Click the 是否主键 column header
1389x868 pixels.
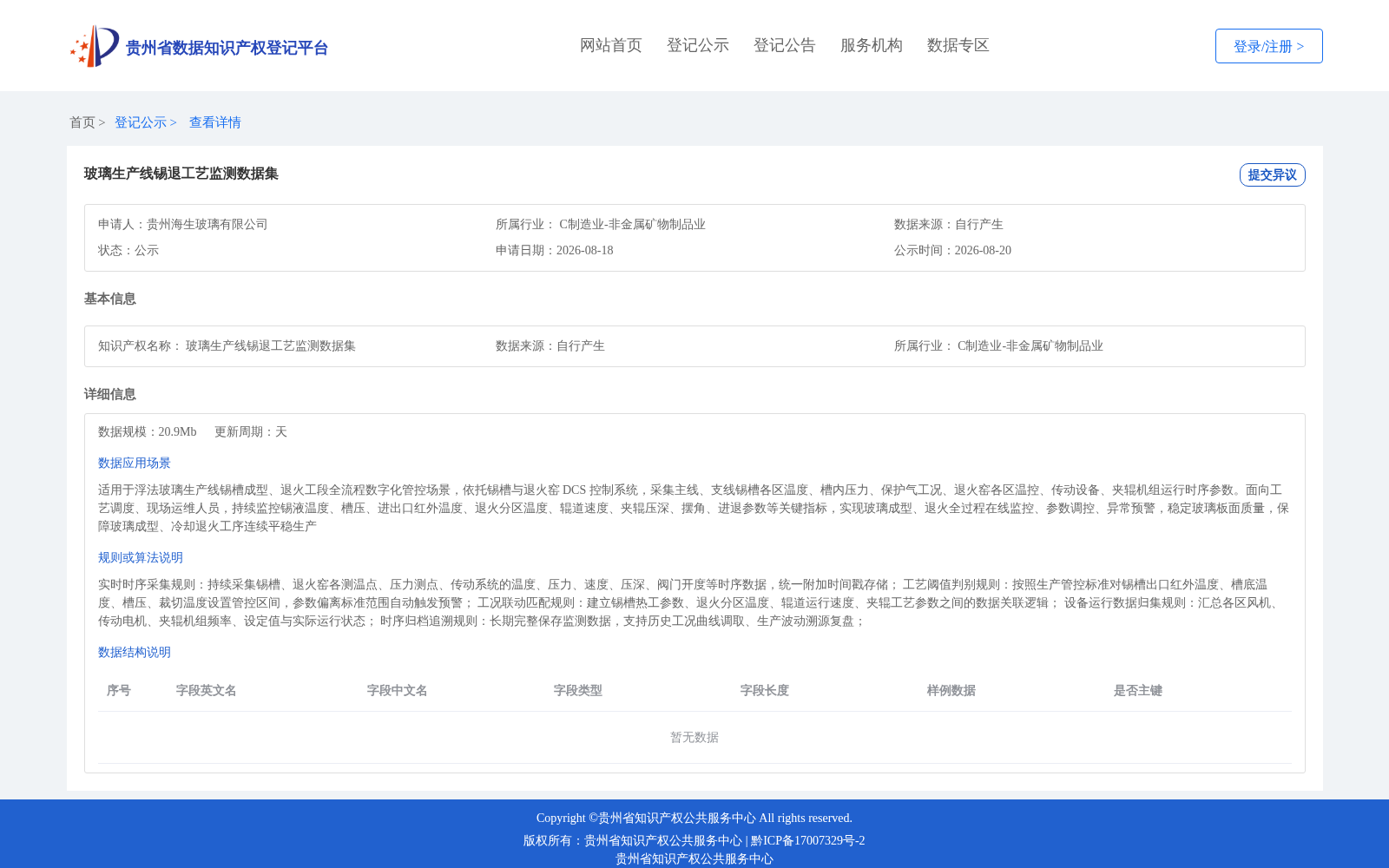[1138, 690]
